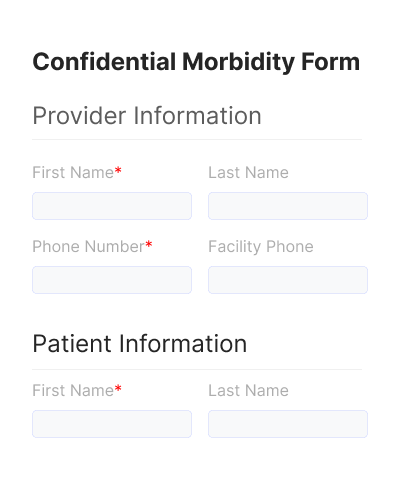The height and width of the screenshot is (480, 400).
Task: Select the Phone Number input field
Action: coord(112,280)
